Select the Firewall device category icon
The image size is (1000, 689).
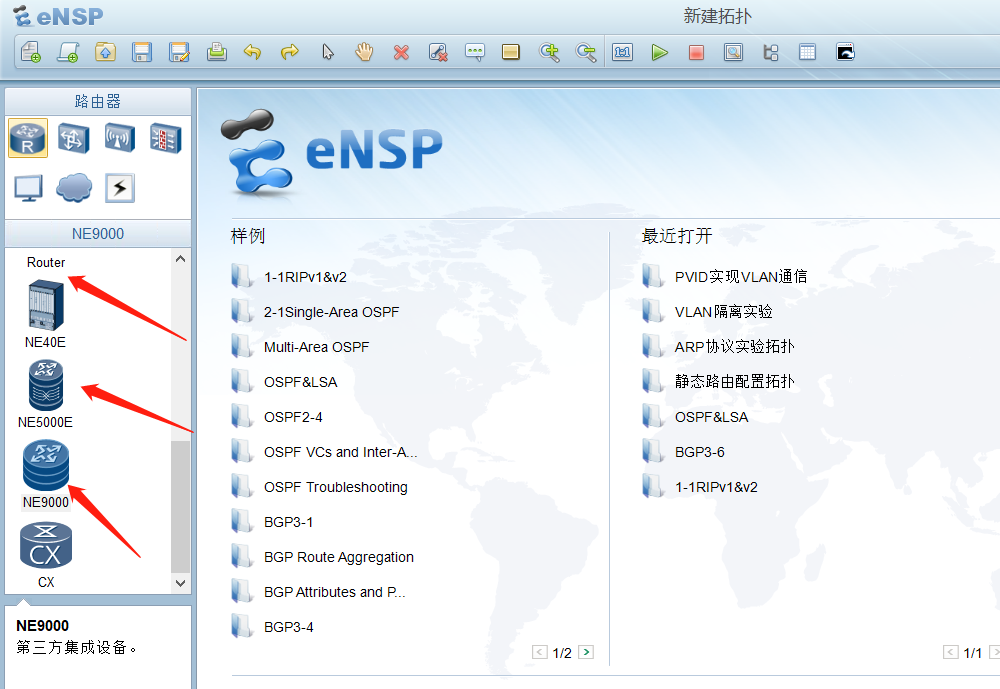point(165,137)
